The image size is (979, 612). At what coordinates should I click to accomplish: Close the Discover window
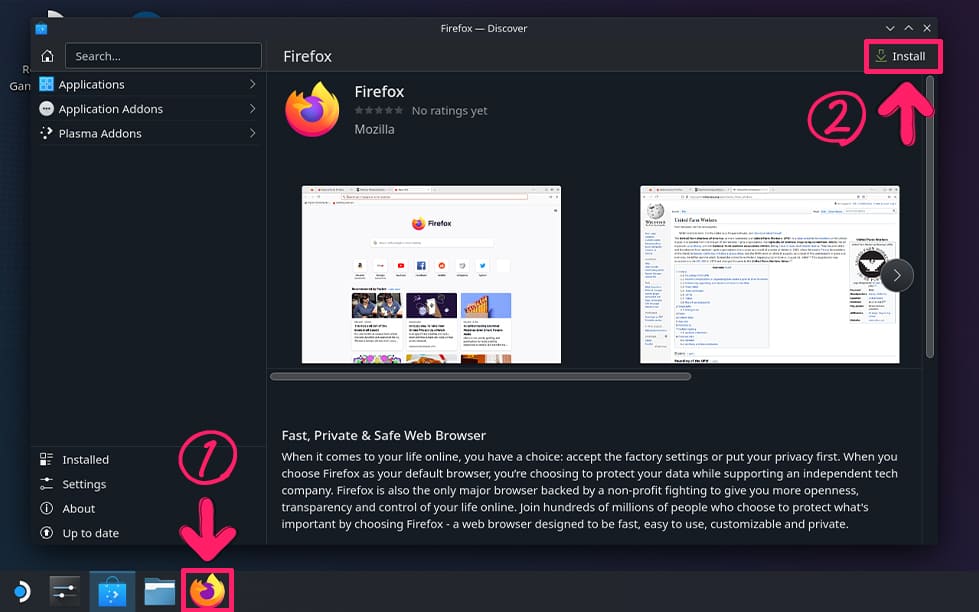pos(927,28)
